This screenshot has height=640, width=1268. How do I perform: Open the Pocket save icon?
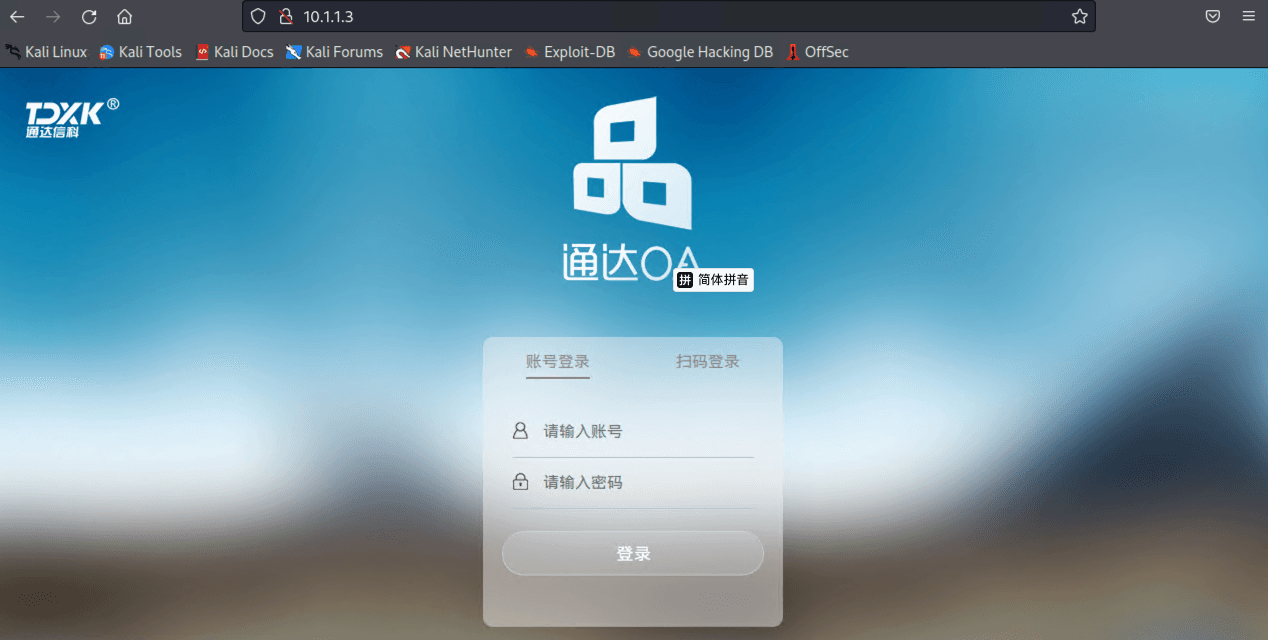point(1212,16)
